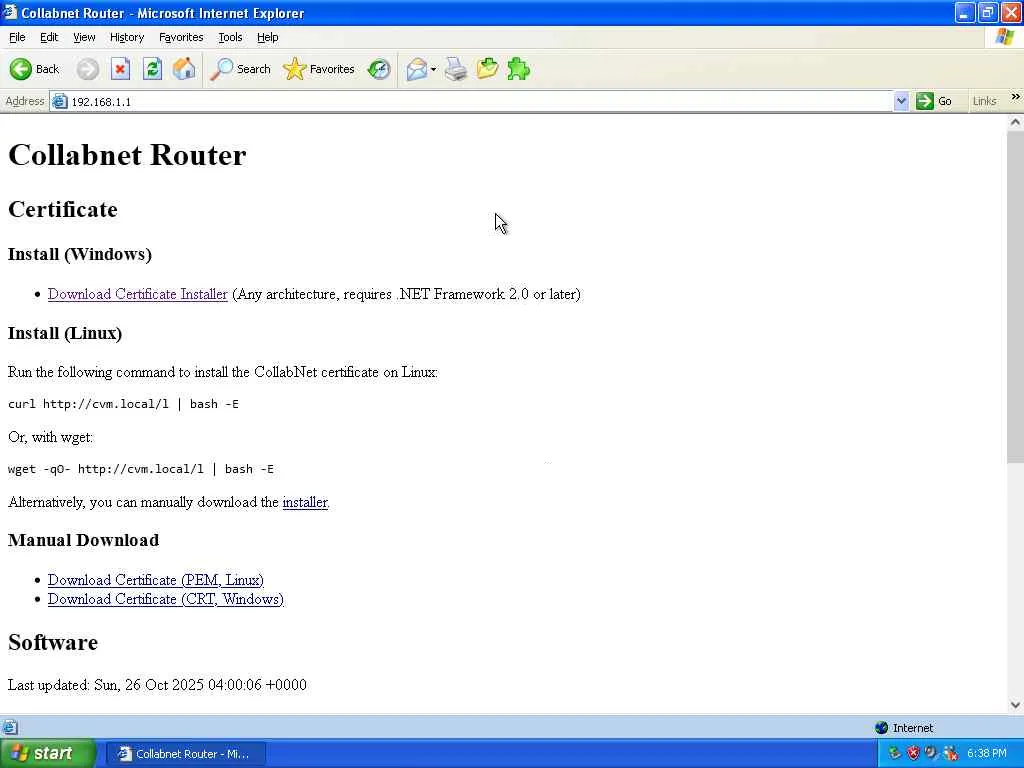
Task: Click the Go green arrow button
Action: point(934,101)
